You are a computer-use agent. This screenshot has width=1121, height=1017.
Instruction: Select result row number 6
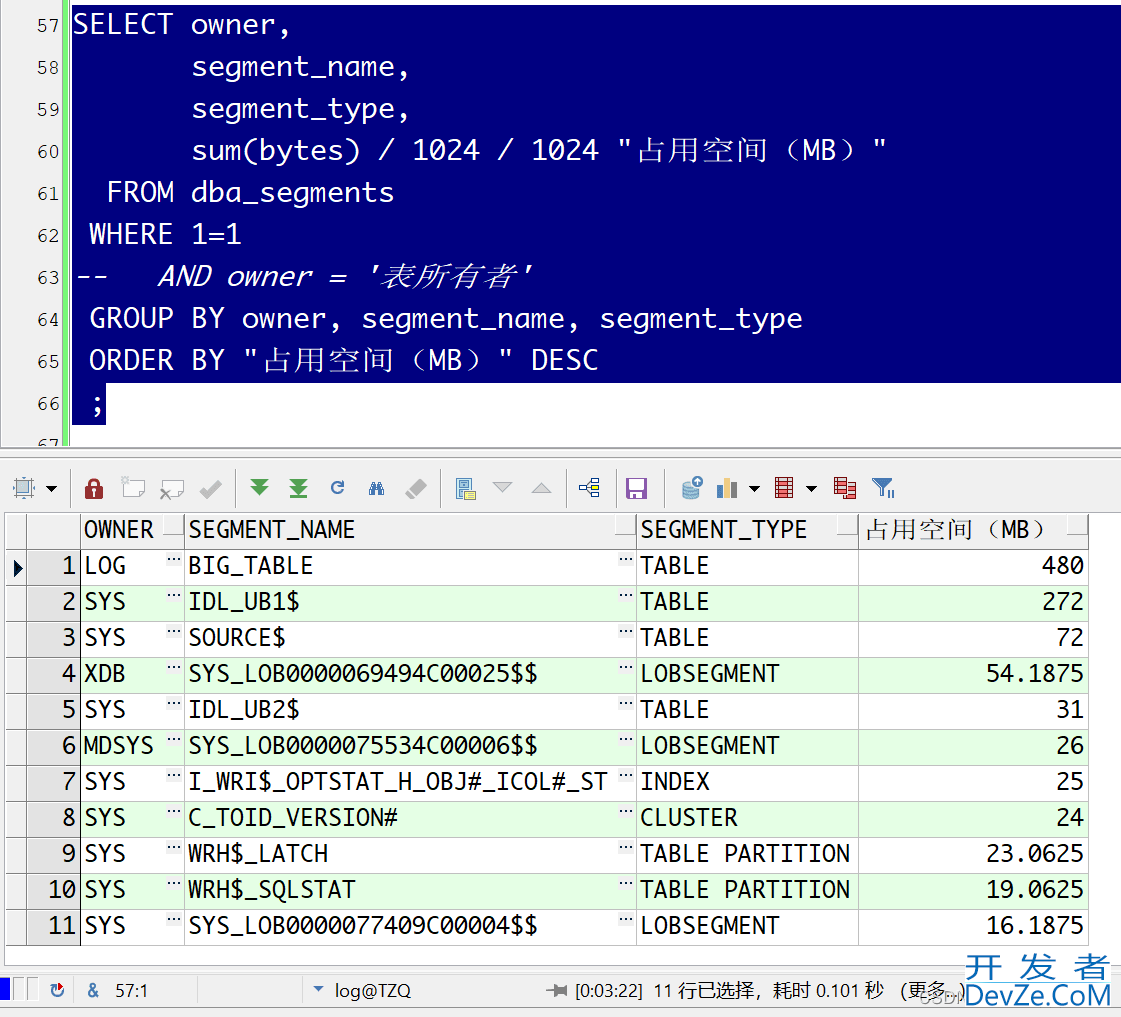54,746
